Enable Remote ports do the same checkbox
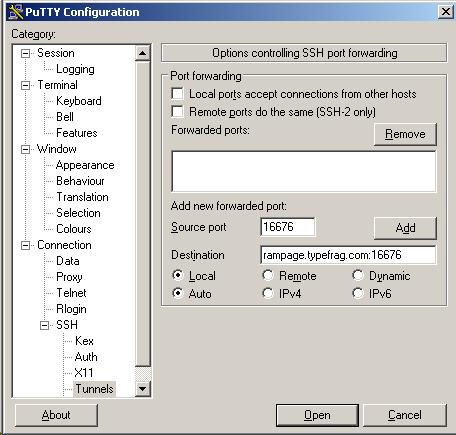456x435 pixels. coord(177,112)
